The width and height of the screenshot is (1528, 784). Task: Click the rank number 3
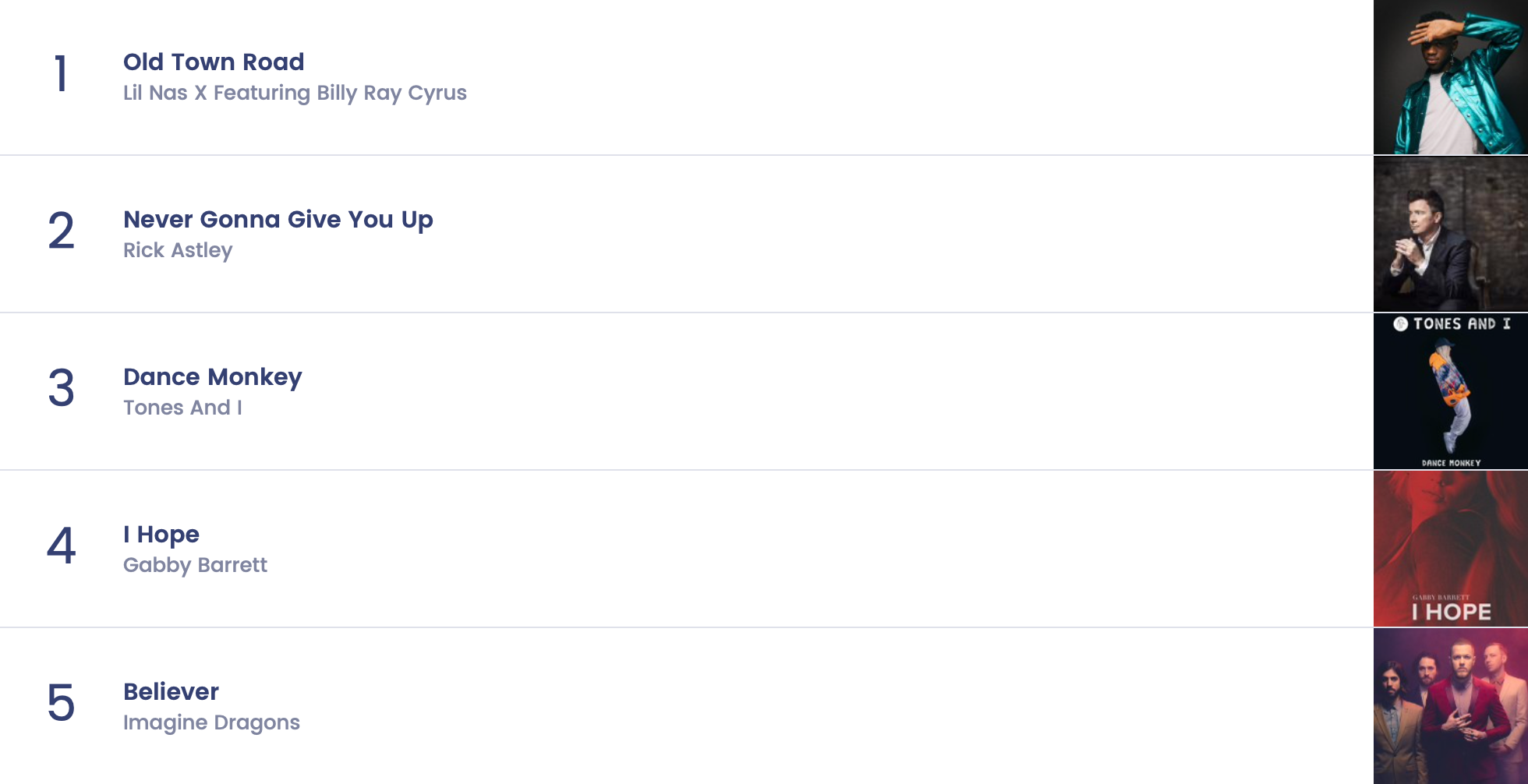[x=61, y=389]
